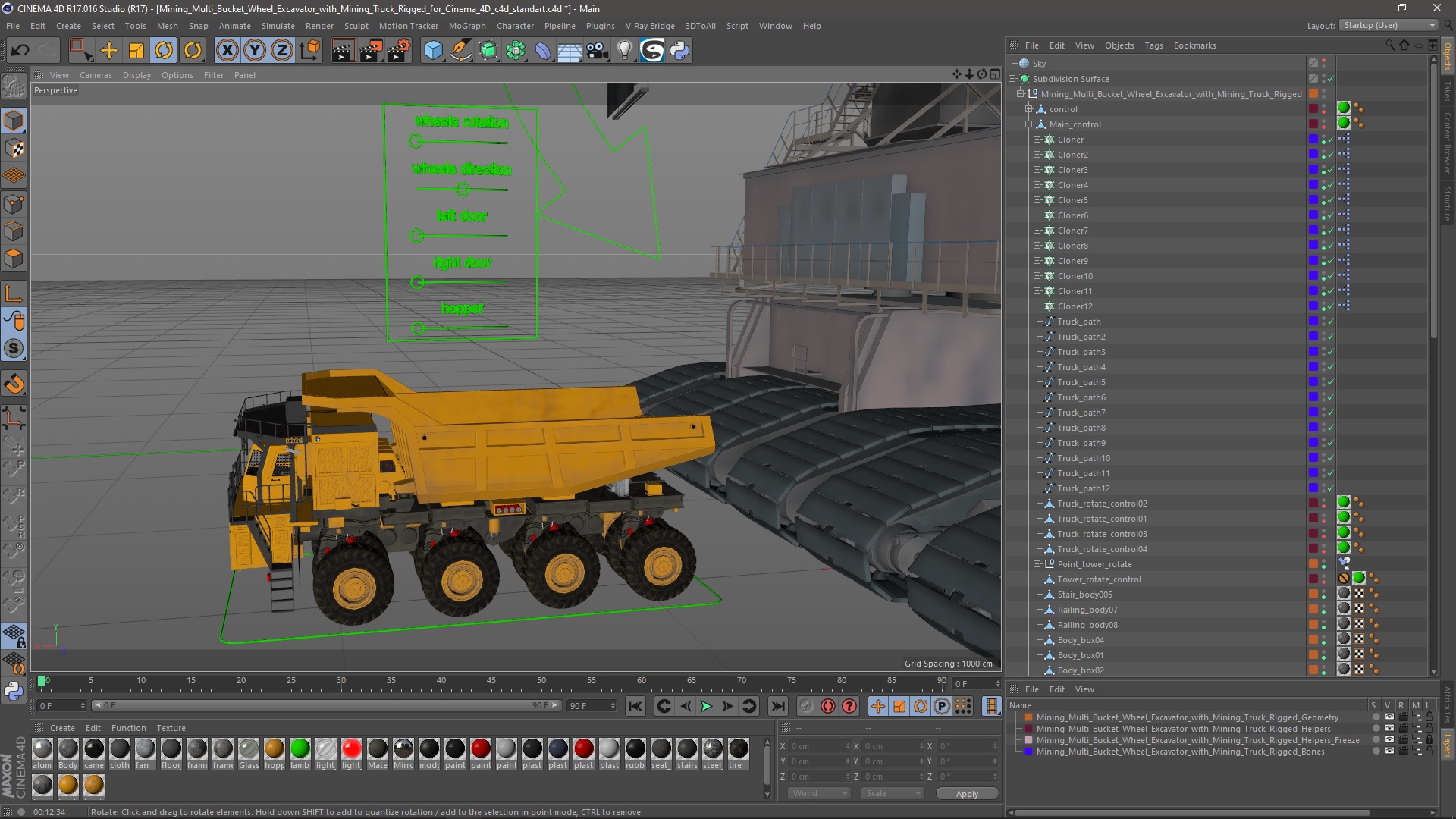Click the Python script icon in toolbar

pos(679,51)
